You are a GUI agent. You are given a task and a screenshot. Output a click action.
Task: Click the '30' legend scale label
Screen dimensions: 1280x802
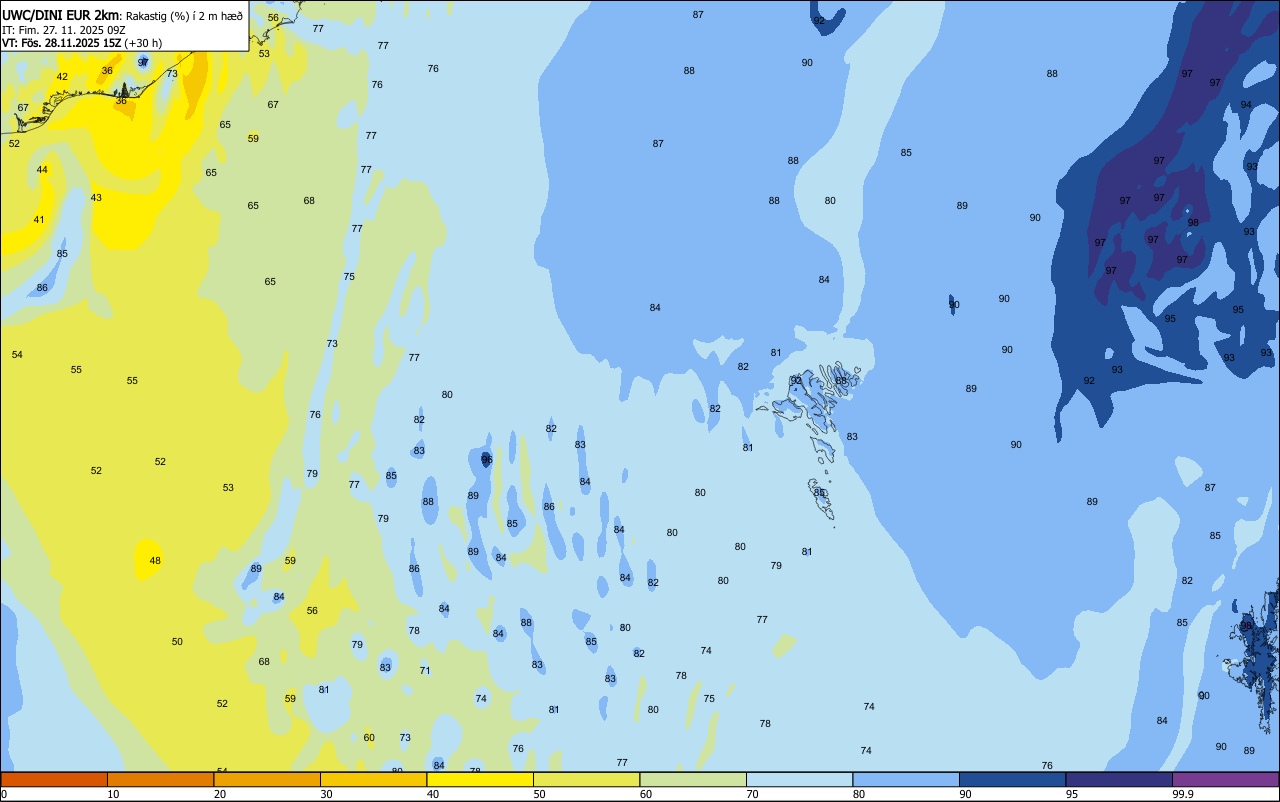[326, 794]
